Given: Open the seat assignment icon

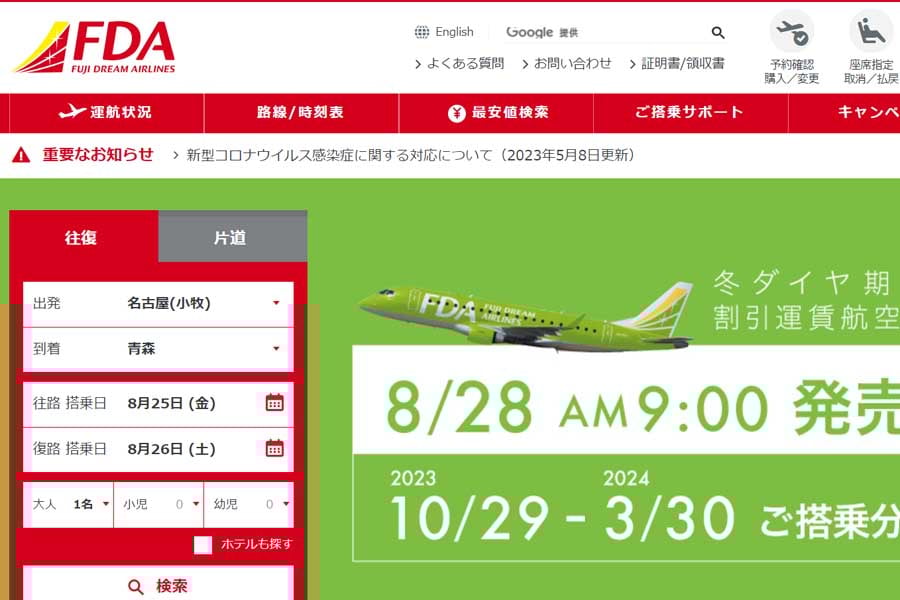Looking at the screenshot, I should [871, 32].
